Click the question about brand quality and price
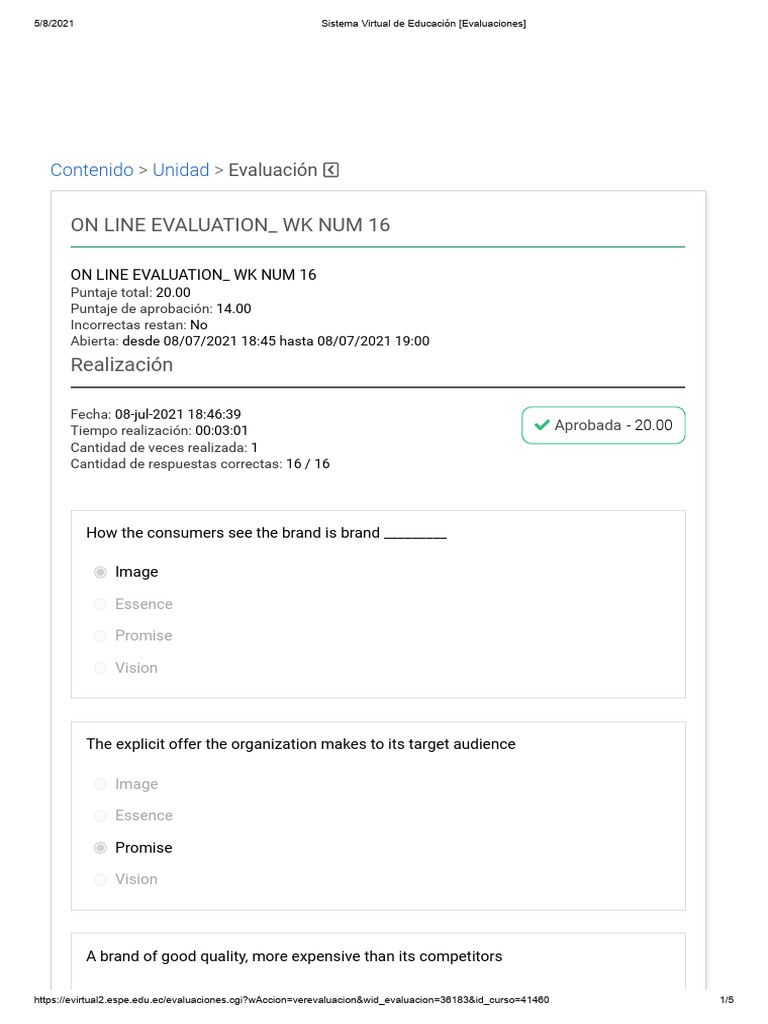The image size is (768, 1024). (294, 956)
